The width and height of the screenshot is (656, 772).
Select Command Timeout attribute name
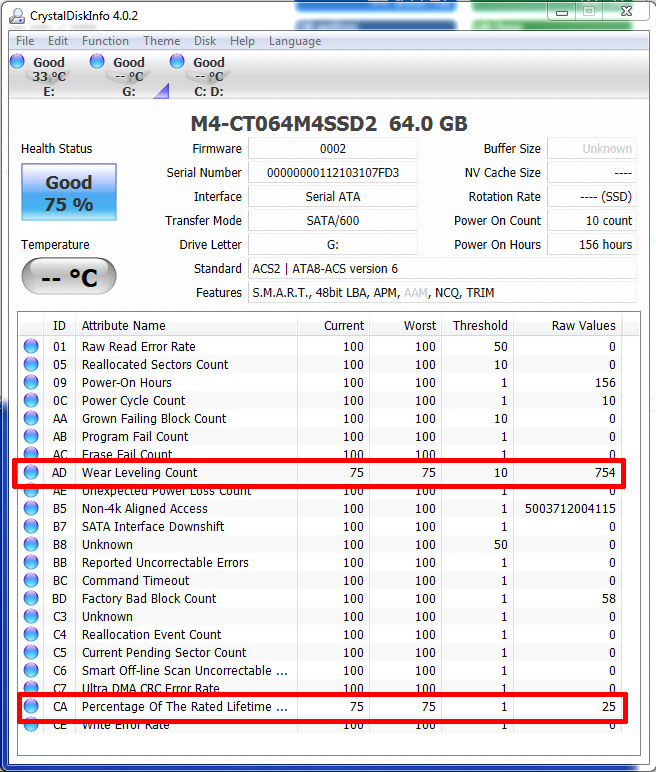coord(135,581)
